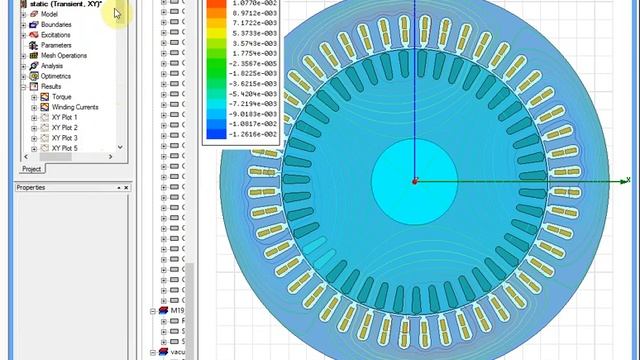Expand the XY Plot 3 node
Screen dimensions: 640x360
tap(34, 138)
